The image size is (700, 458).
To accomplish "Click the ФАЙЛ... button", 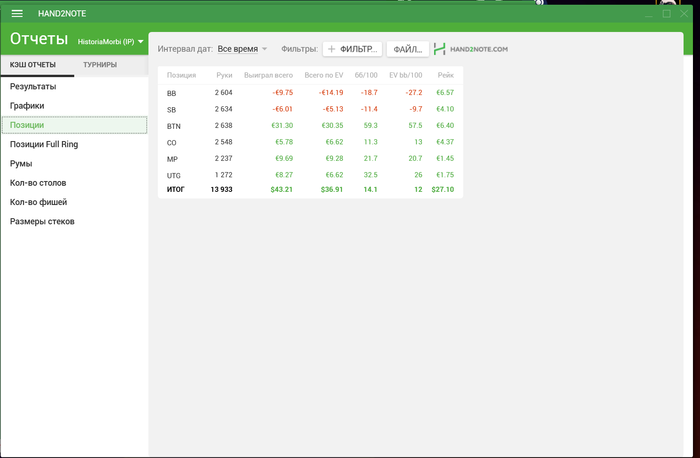I will (408, 49).
